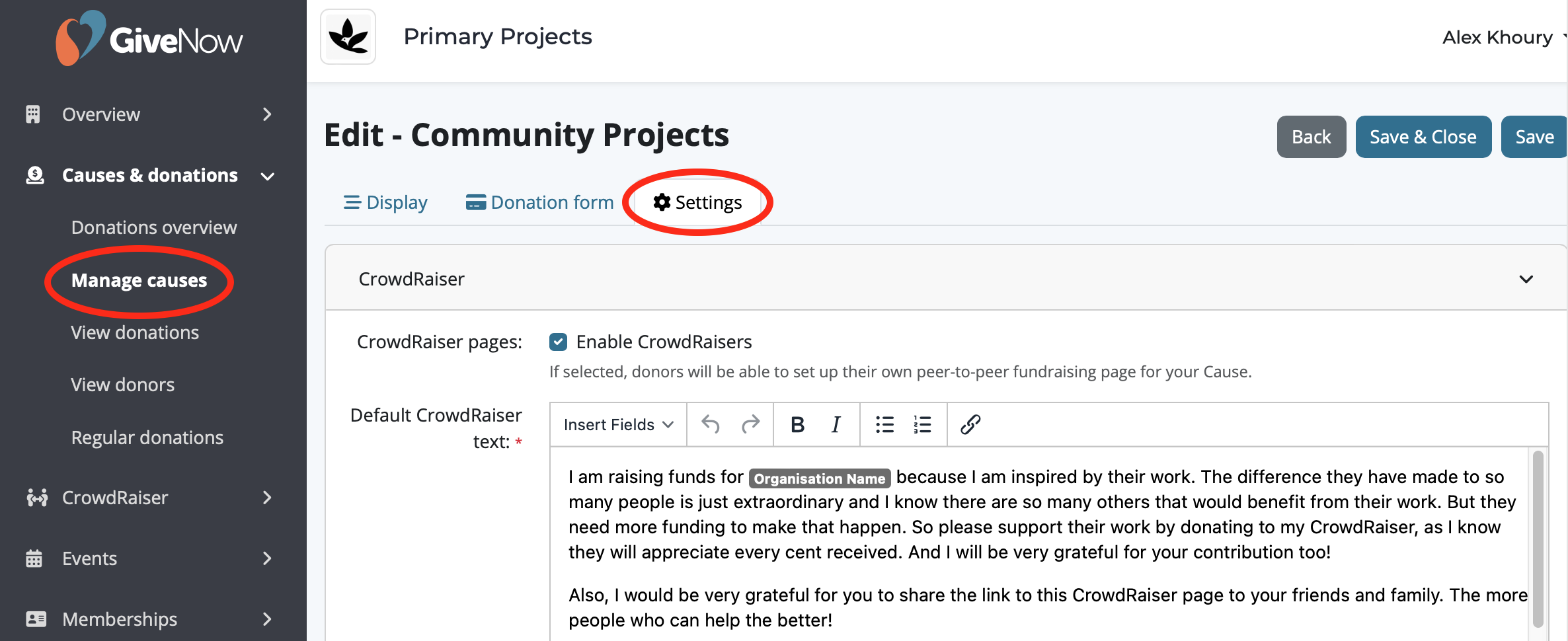Toggle italic formatting in text editor

click(836, 424)
